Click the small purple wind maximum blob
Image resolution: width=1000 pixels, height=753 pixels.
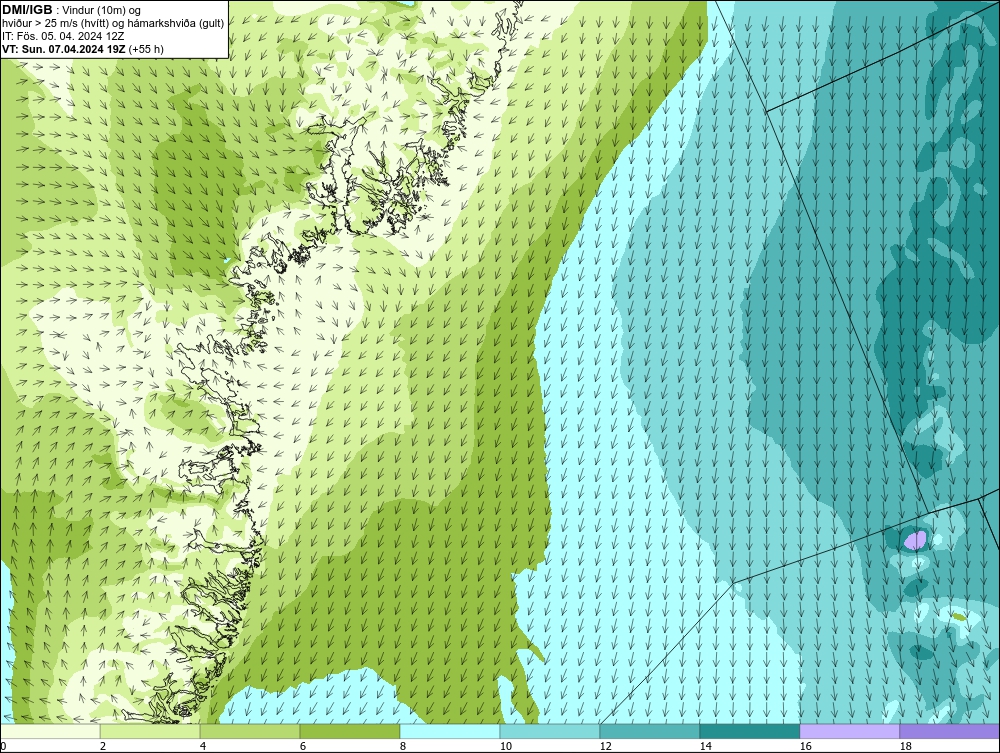pyautogui.click(x=916, y=540)
